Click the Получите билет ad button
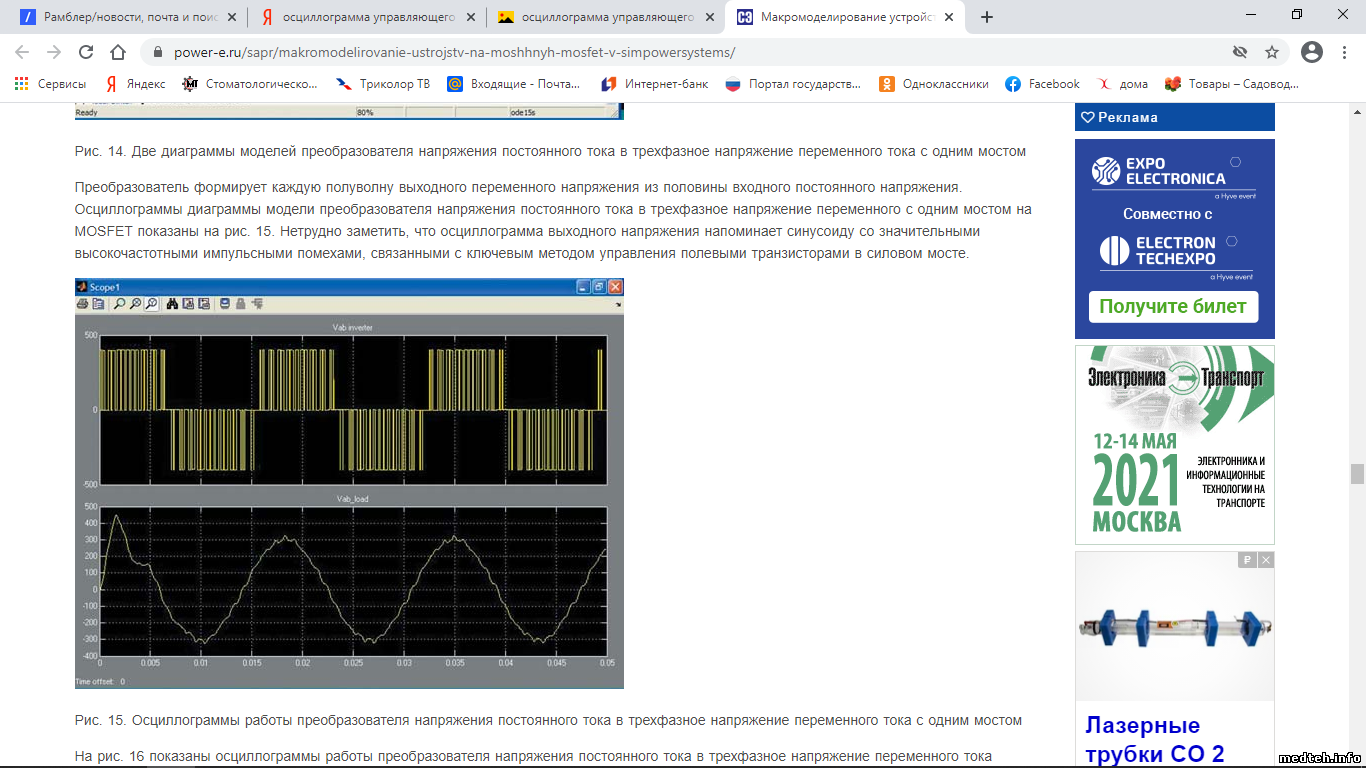The image size is (1366, 768). click(1173, 307)
